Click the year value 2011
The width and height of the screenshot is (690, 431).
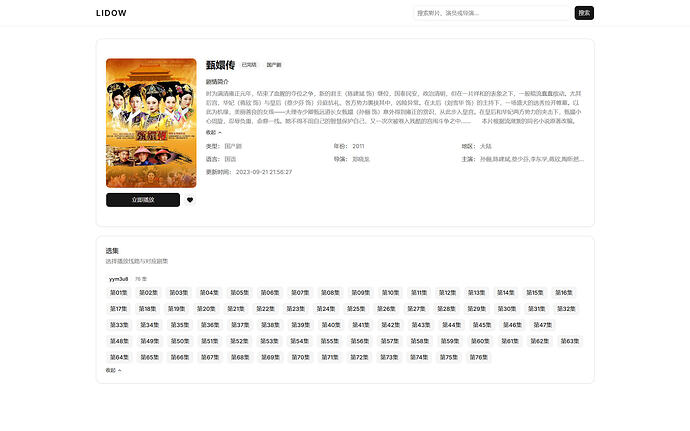(x=358, y=146)
